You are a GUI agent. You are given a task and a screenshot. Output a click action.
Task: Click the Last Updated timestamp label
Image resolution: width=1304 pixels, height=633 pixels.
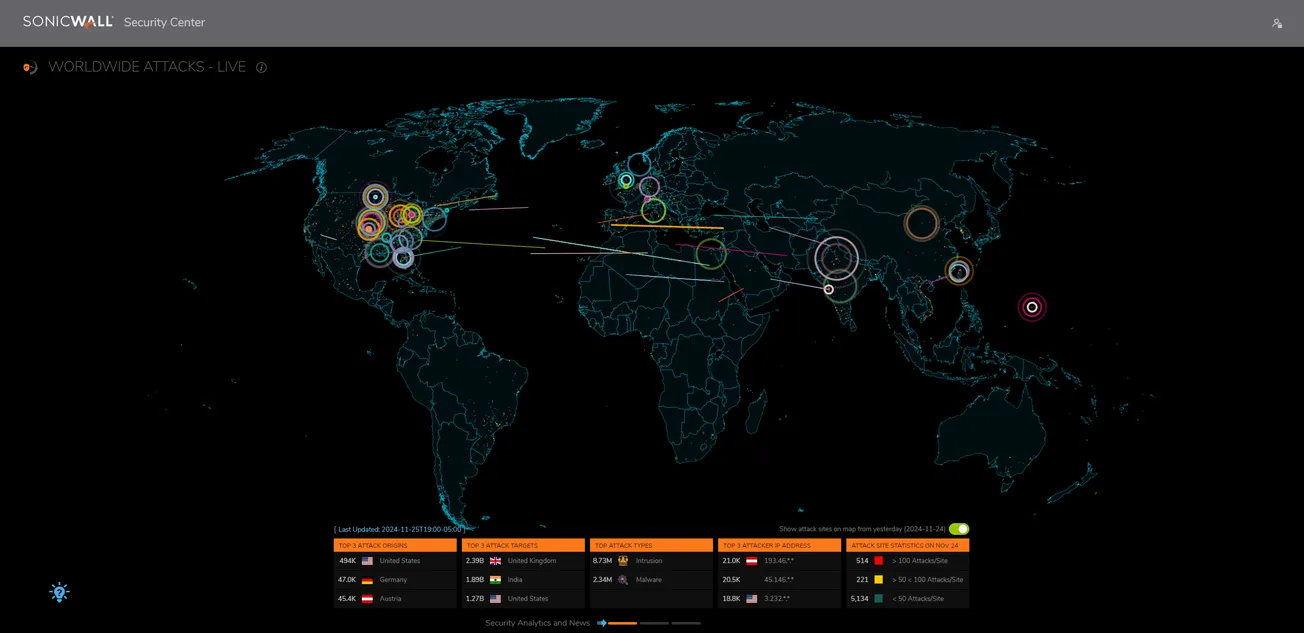click(397, 528)
